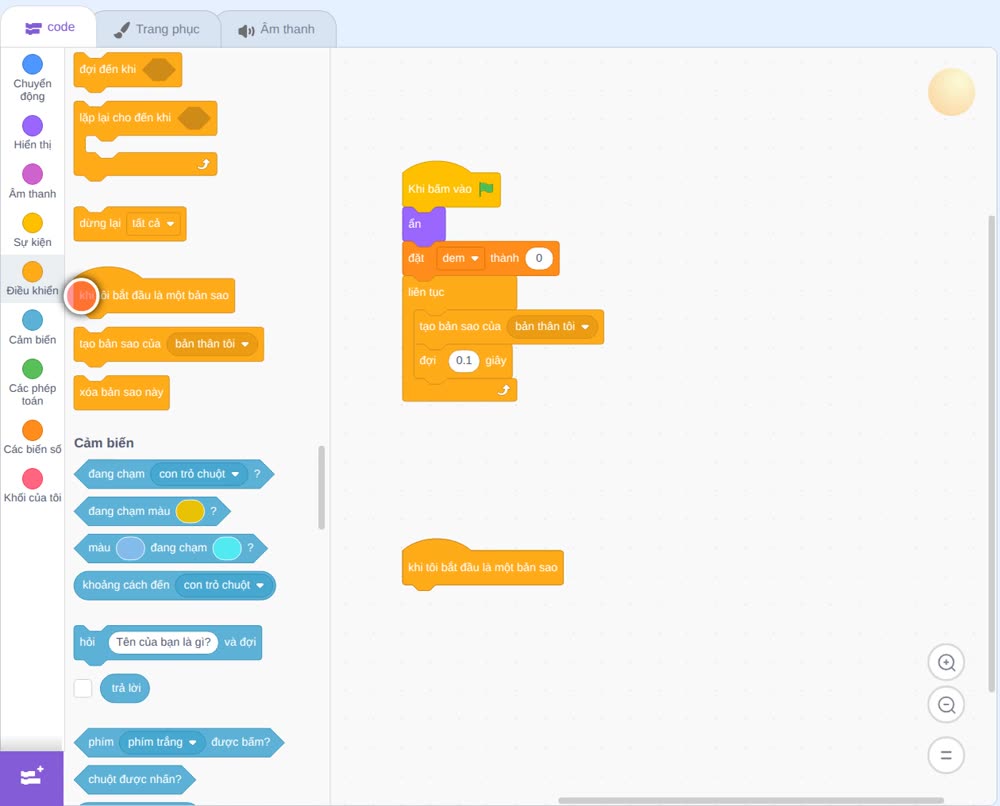Pick the cyan color in 'màu đang chạm'
This screenshot has width=1000, height=806.
click(x=227, y=548)
